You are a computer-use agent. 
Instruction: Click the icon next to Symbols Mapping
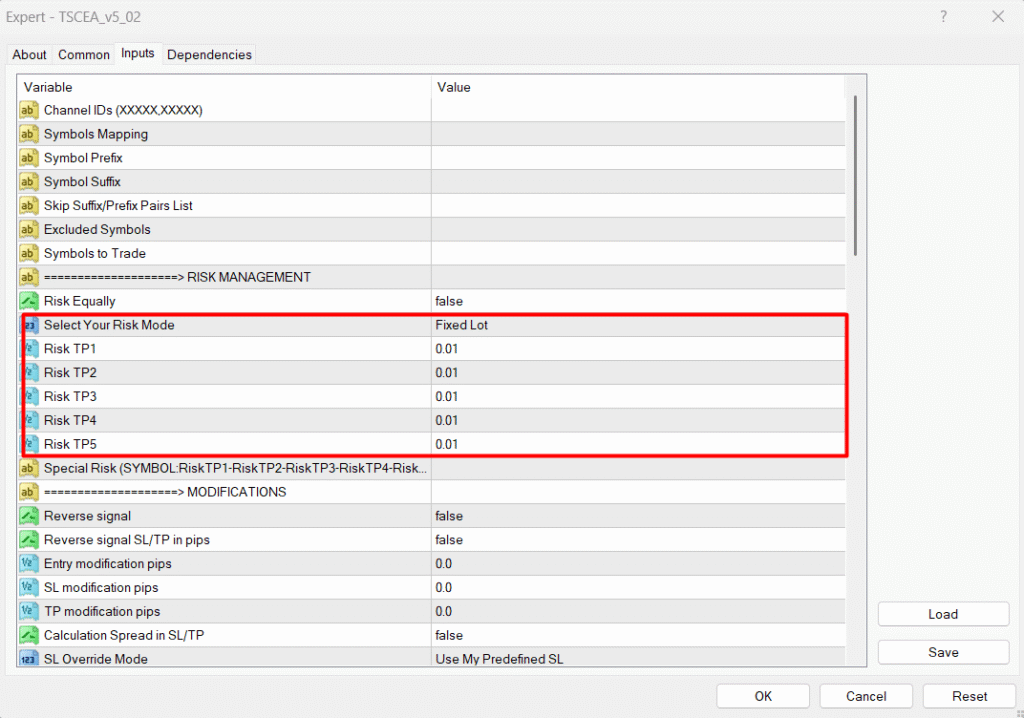(29, 134)
